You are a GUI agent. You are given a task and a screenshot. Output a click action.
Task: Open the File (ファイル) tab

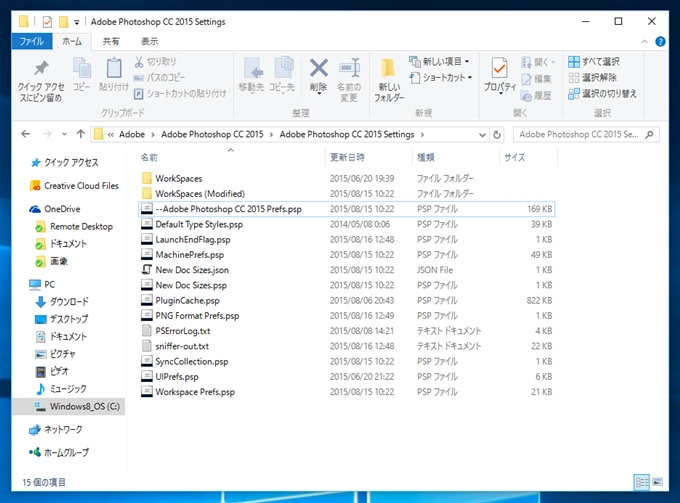(x=32, y=41)
